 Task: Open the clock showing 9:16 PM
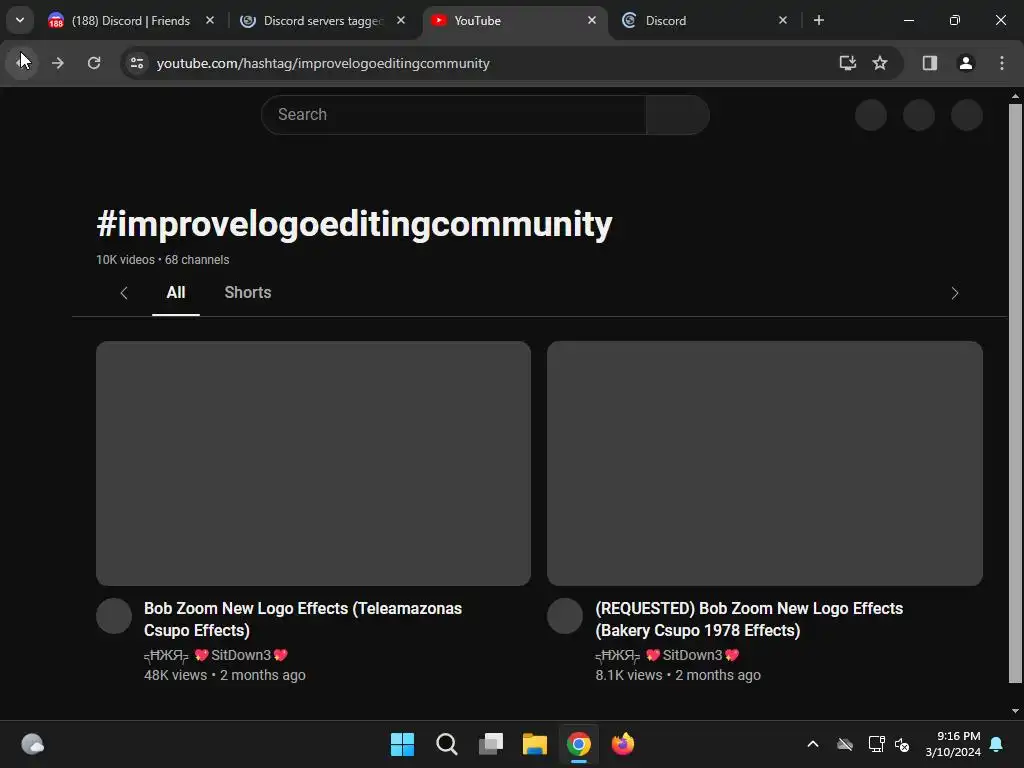pos(953,744)
